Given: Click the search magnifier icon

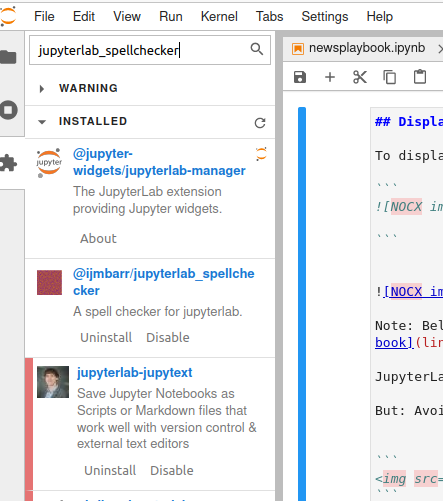Looking at the screenshot, I should pos(257,49).
